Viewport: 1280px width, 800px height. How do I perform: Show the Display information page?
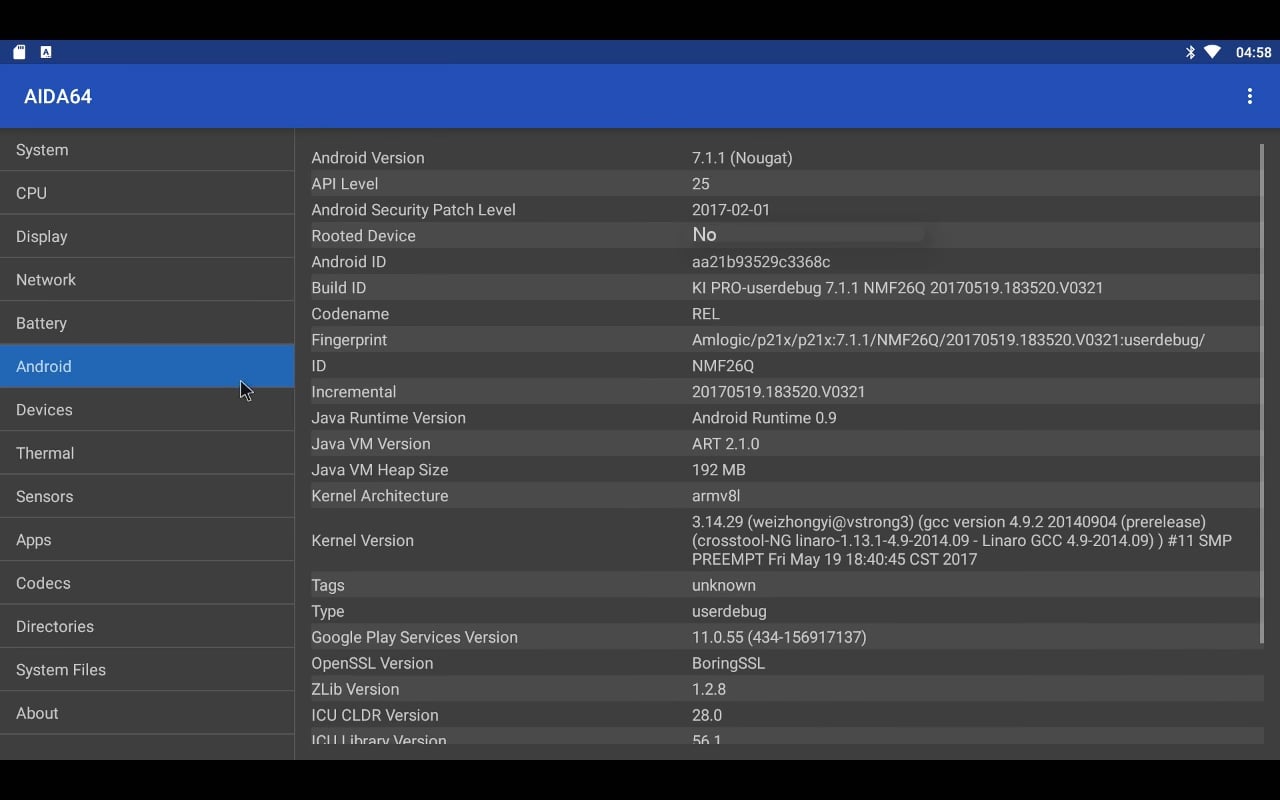click(147, 236)
